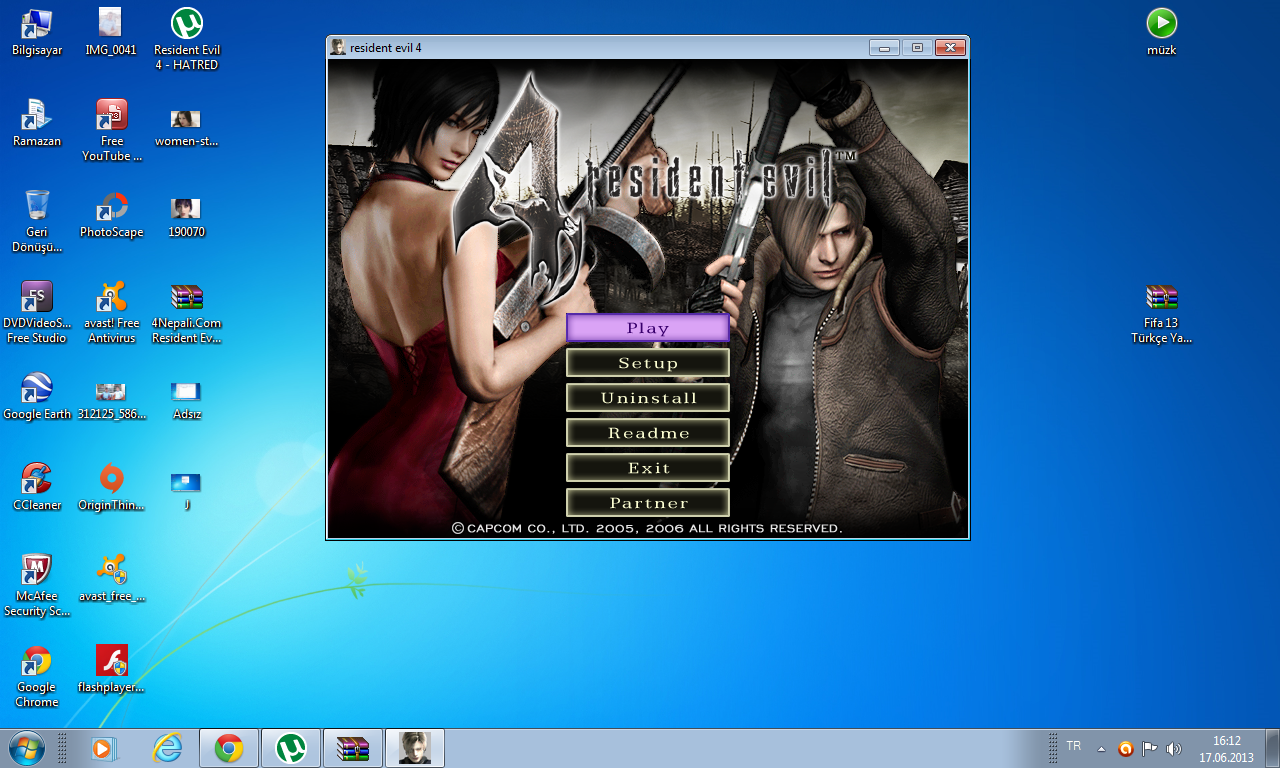
Task: Open the Readme from the launcher
Action: (x=648, y=433)
